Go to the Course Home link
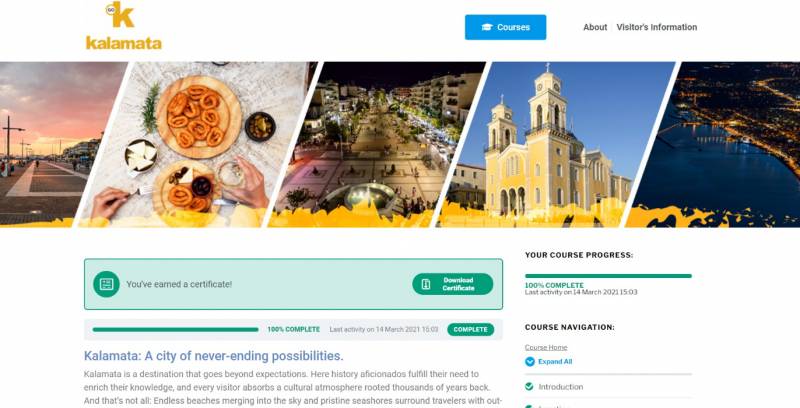The image size is (800, 408). pyautogui.click(x=546, y=347)
